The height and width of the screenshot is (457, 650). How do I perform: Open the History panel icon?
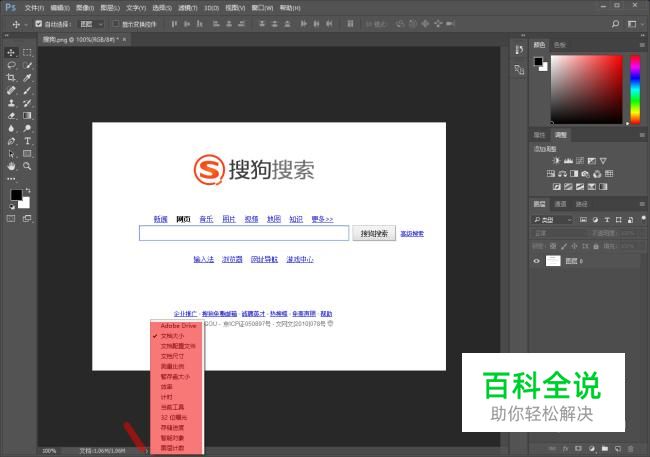point(519,50)
